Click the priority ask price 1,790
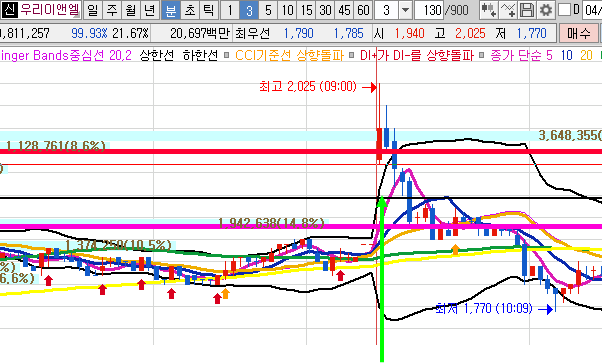Viewport: 602px width, 363px height. [x=298, y=33]
